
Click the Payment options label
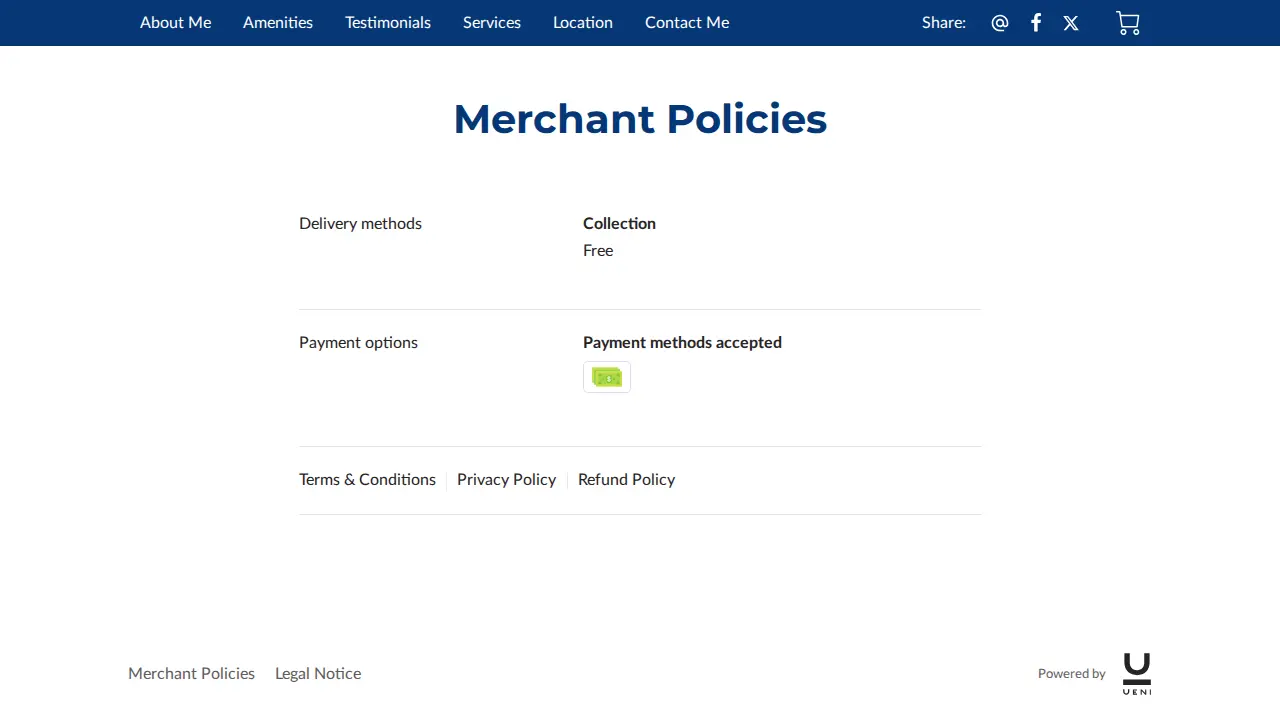coord(359,343)
